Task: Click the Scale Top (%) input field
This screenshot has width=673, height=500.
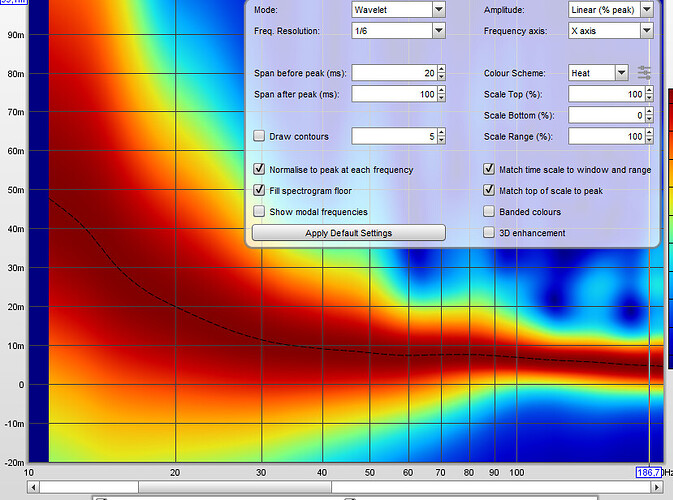Action: pos(607,94)
